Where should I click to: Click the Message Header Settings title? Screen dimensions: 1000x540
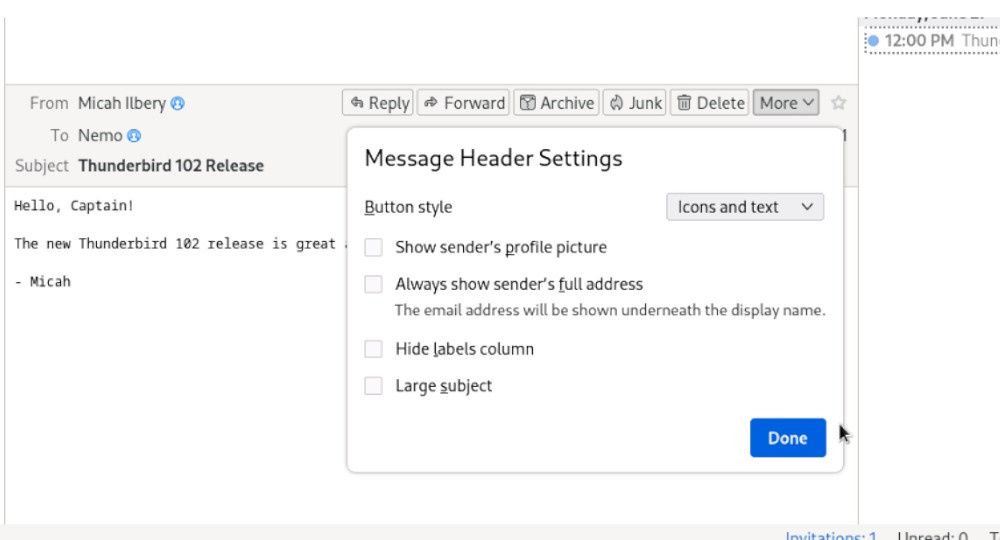(493, 158)
